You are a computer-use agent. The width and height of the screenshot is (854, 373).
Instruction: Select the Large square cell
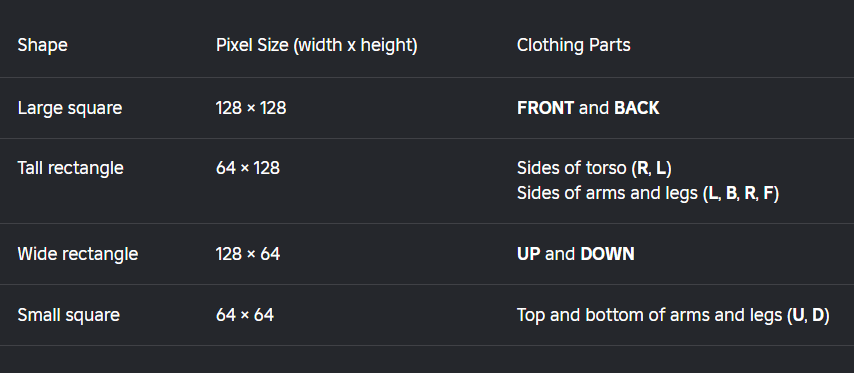click(x=70, y=108)
